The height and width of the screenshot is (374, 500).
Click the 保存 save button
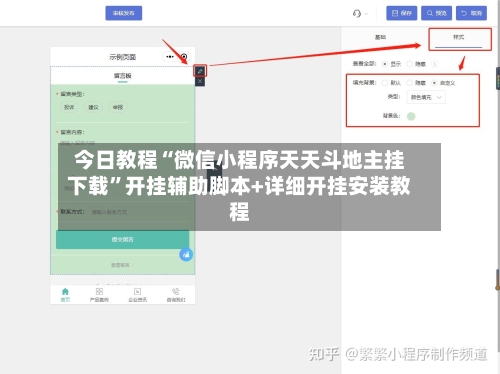402,13
